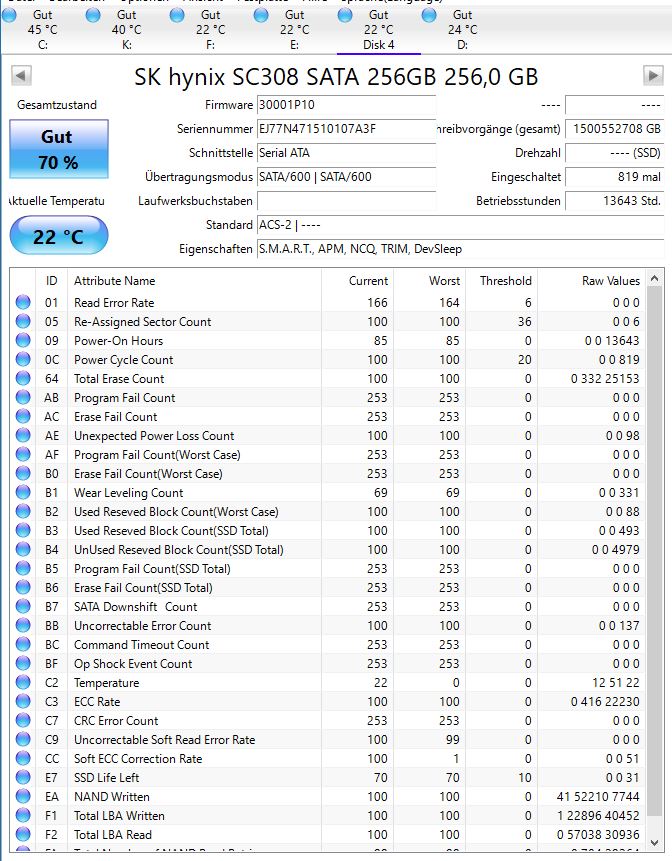This screenshot has height=861, width=672.
Task: Click the status icon of Soft ECC Correction Rate
Action: pyautogui.click(x=23, y=758)
